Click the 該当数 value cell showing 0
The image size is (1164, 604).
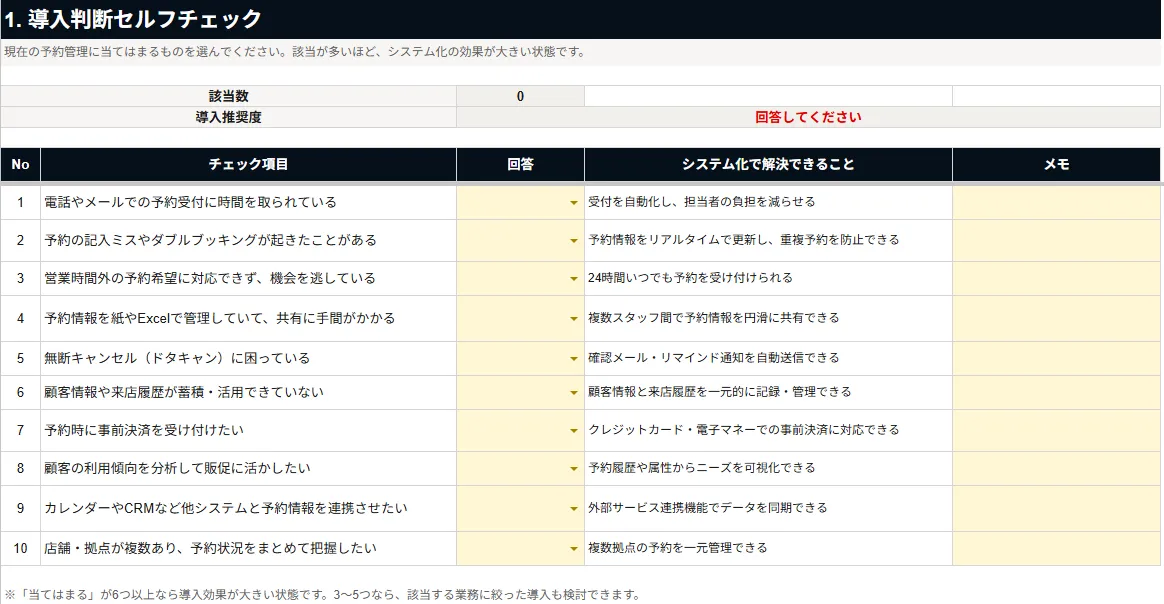point(520,96)
